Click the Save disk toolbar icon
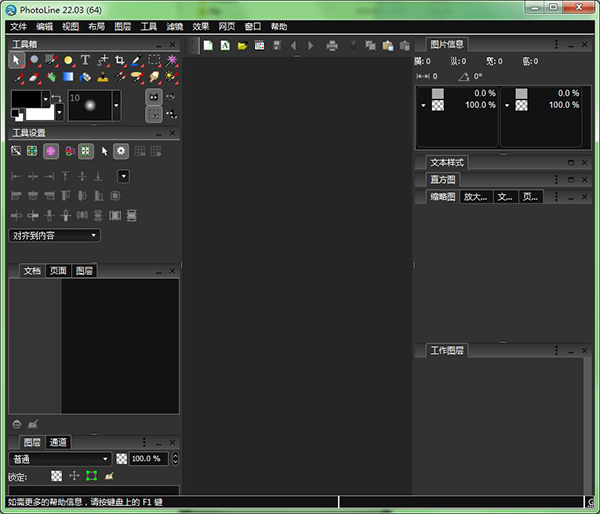600x514 pixels. point(277,46)
